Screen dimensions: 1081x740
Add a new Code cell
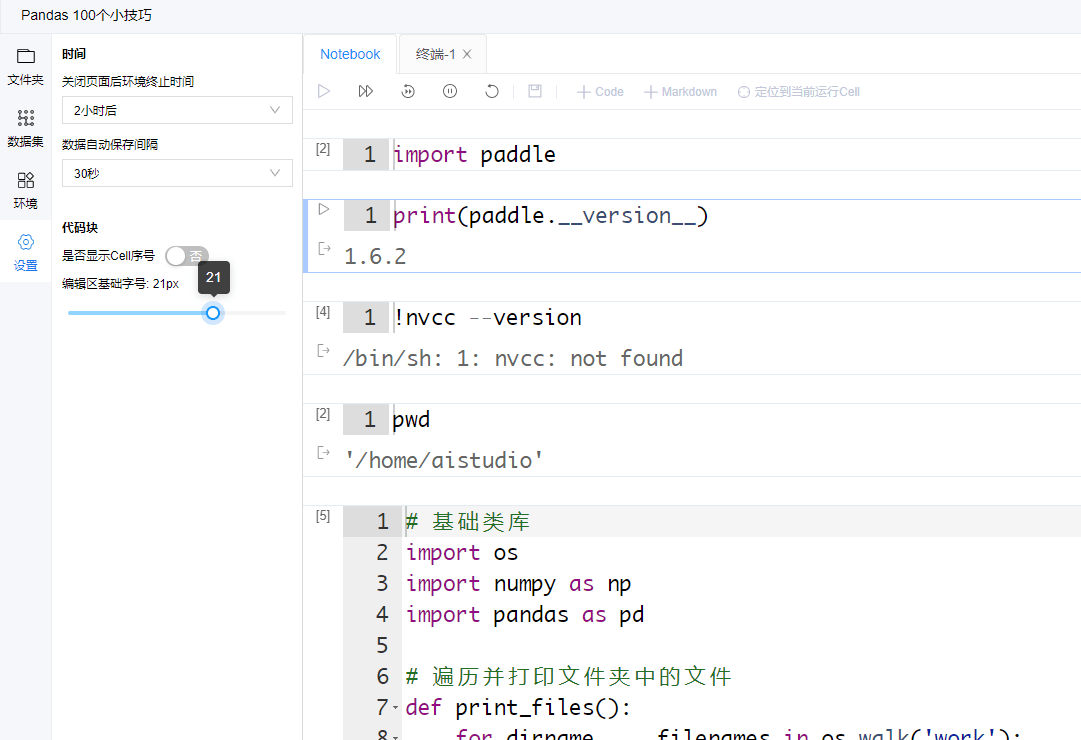[x=600, y=92]
